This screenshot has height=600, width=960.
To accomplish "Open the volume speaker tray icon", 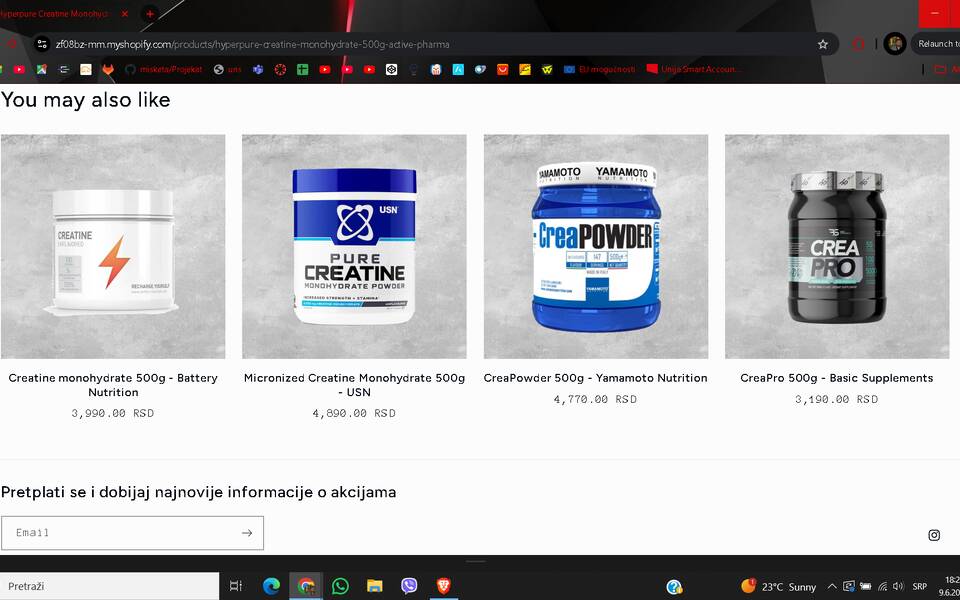I will [x=898, y=587].
